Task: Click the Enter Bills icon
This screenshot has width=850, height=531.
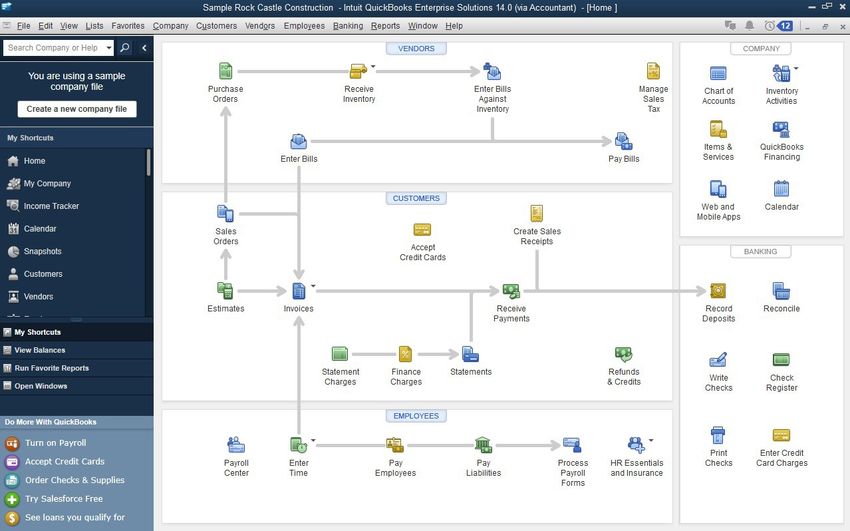Action: click(299, 141)
